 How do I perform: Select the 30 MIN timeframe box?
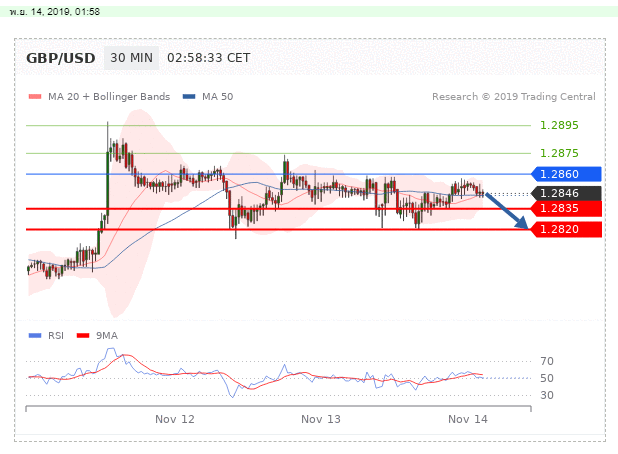131,58
